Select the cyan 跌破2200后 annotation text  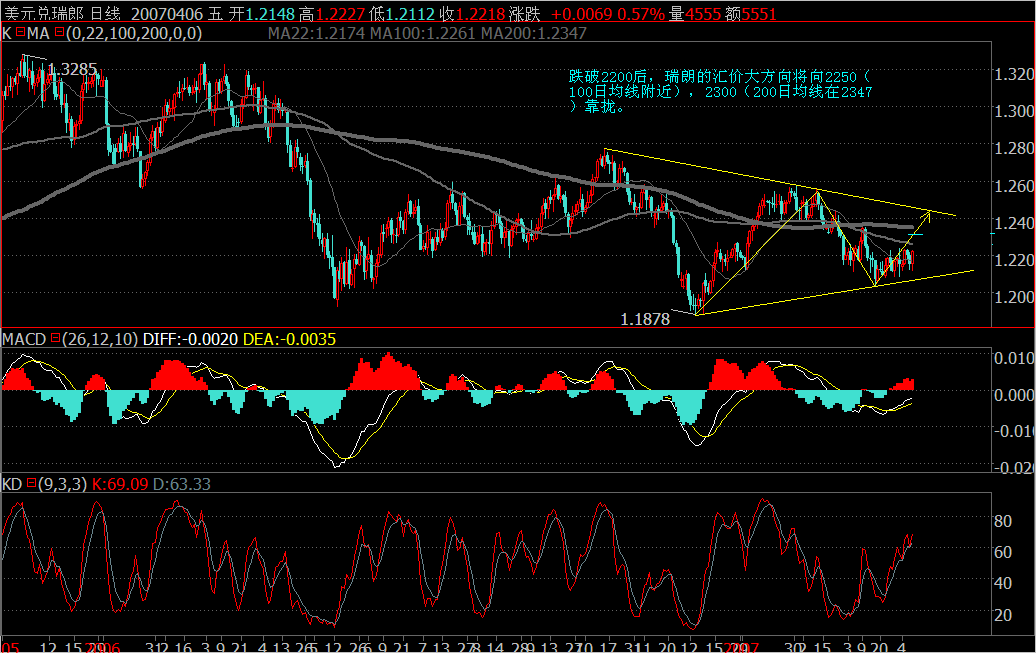(x=720, y=91)
